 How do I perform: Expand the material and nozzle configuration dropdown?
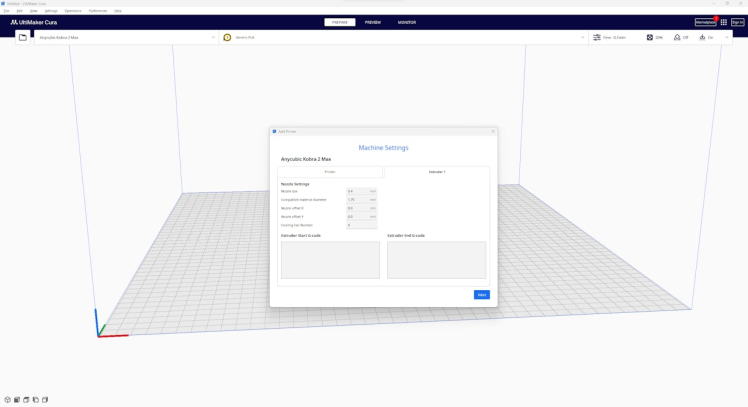point(583,37)
